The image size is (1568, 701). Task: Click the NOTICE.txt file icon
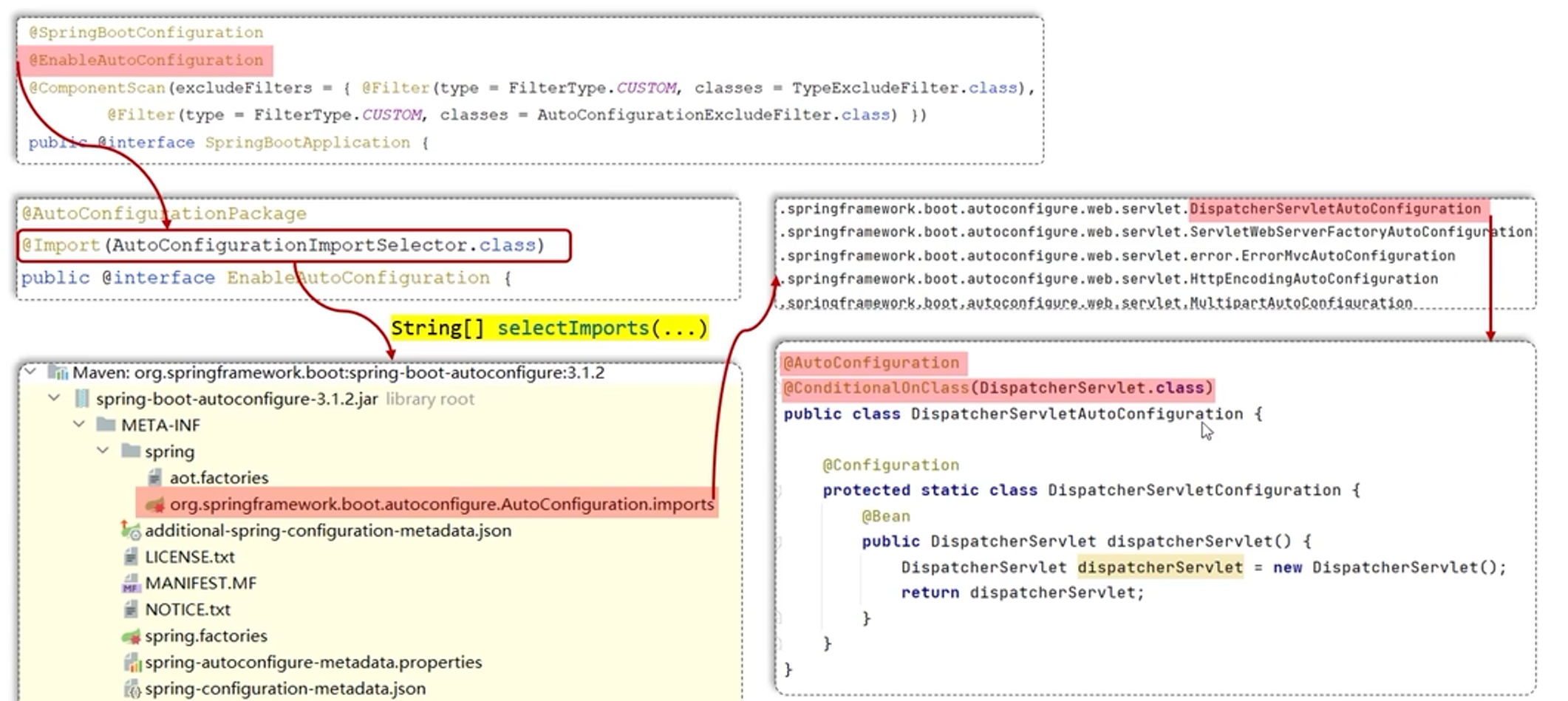click(131, 609)
